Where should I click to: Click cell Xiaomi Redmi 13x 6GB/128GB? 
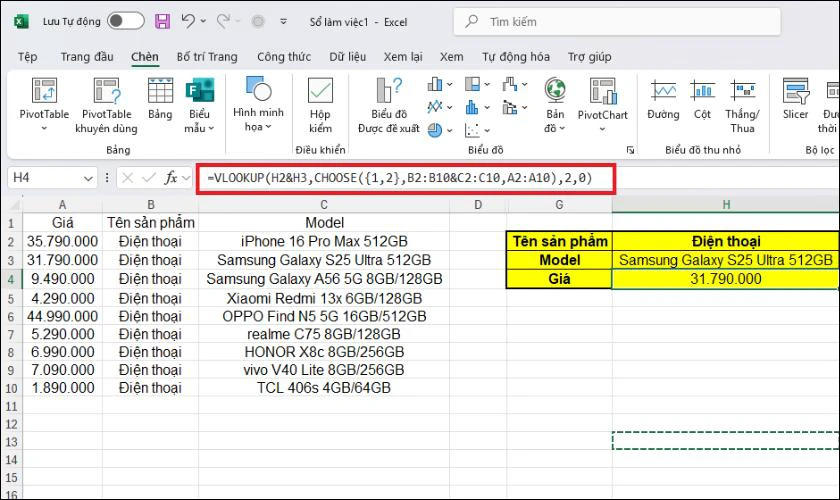tap(324, 298)
